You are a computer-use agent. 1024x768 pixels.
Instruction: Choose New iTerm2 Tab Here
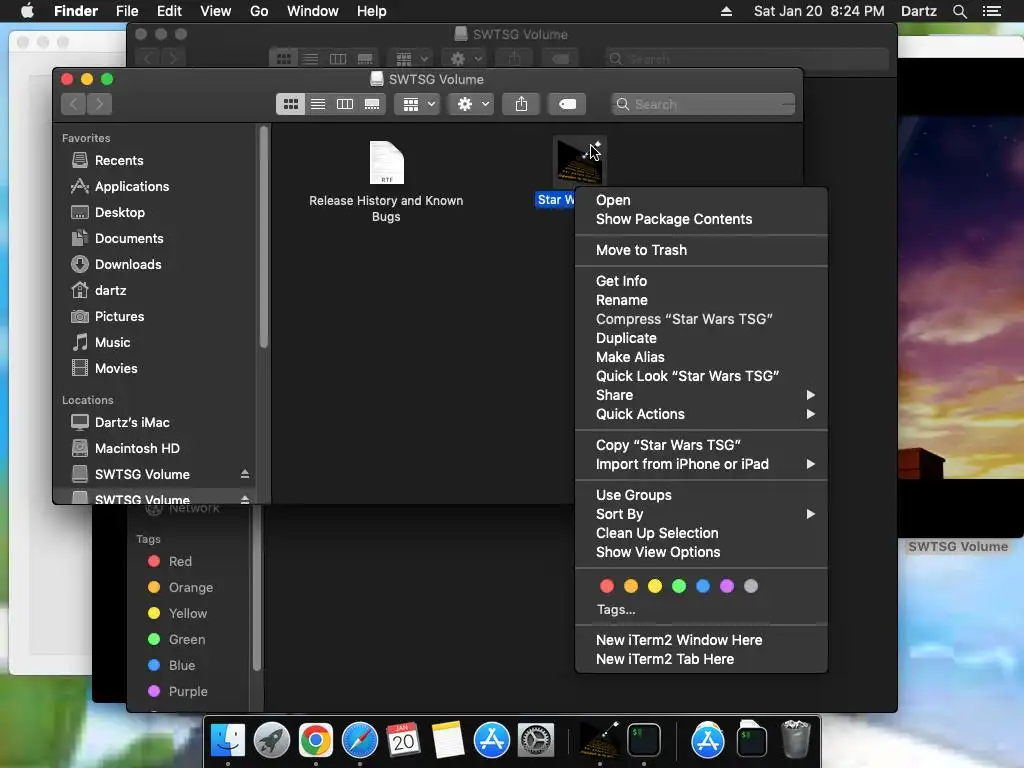click(x=701, y=659)
